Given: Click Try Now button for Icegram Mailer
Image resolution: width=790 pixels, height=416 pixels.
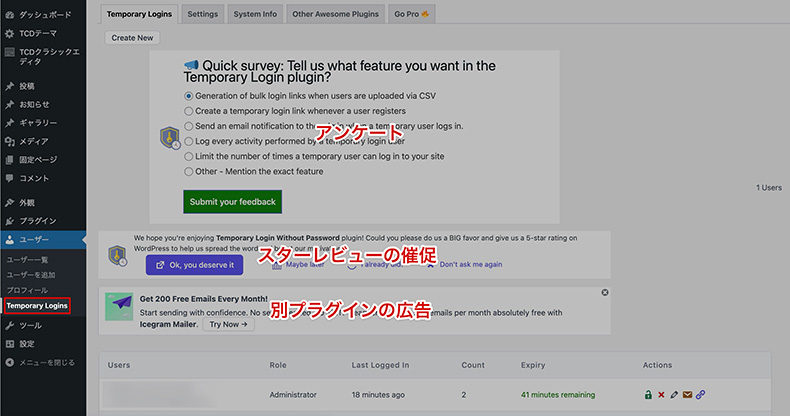Looking at the screenshot, I should (x=228, y=324).
